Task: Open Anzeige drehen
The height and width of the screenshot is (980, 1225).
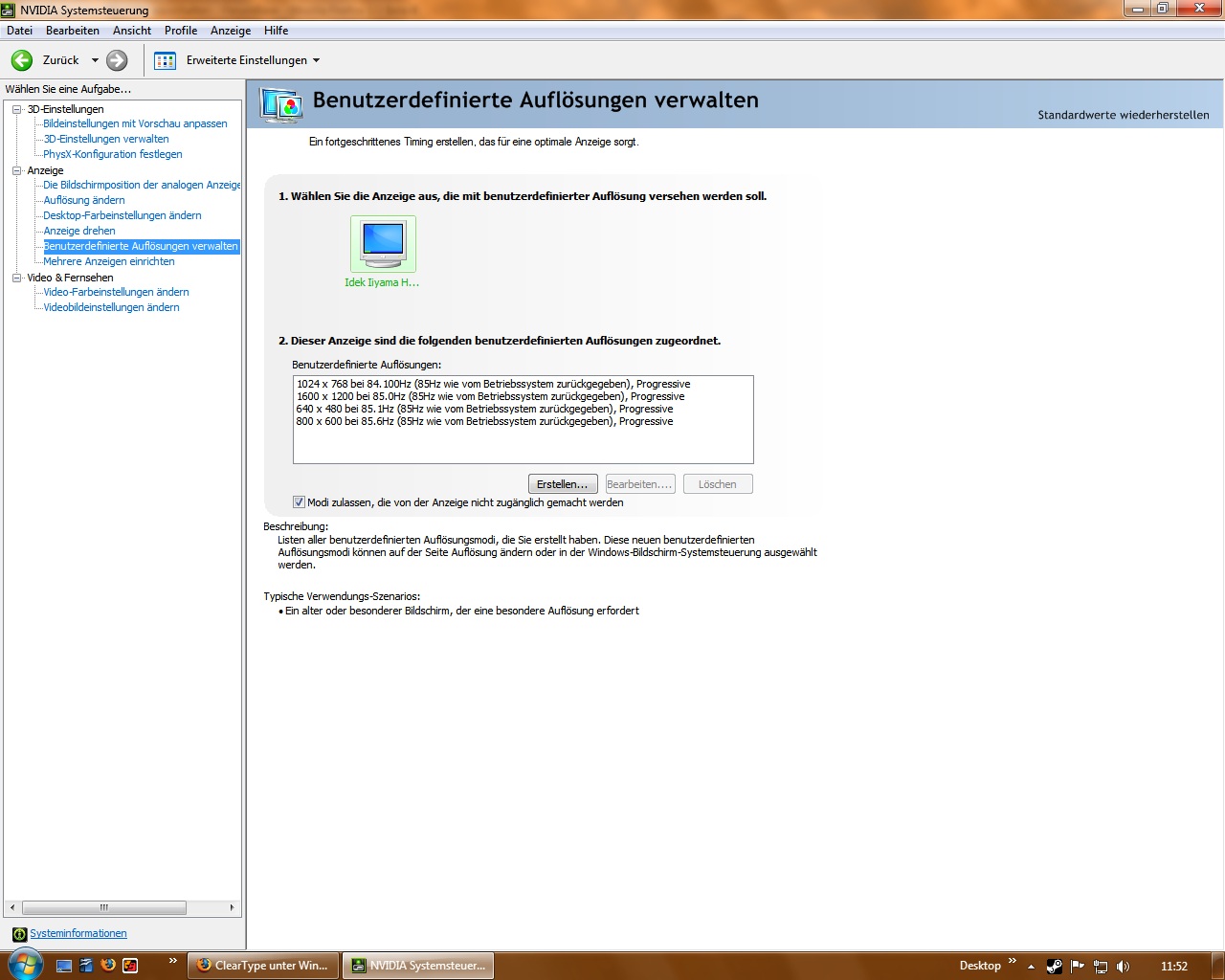Action: pyautogui.click(x=79, y=231)
